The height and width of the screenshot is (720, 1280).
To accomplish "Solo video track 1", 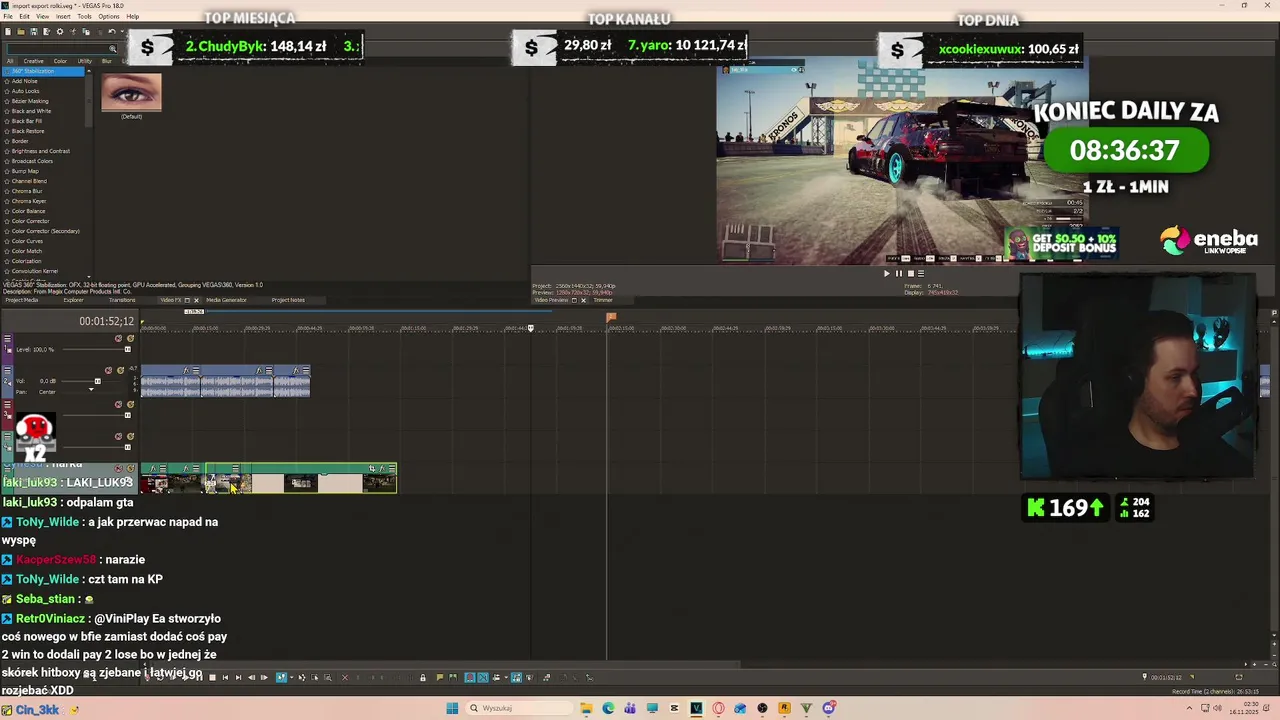I will point(130,338).
